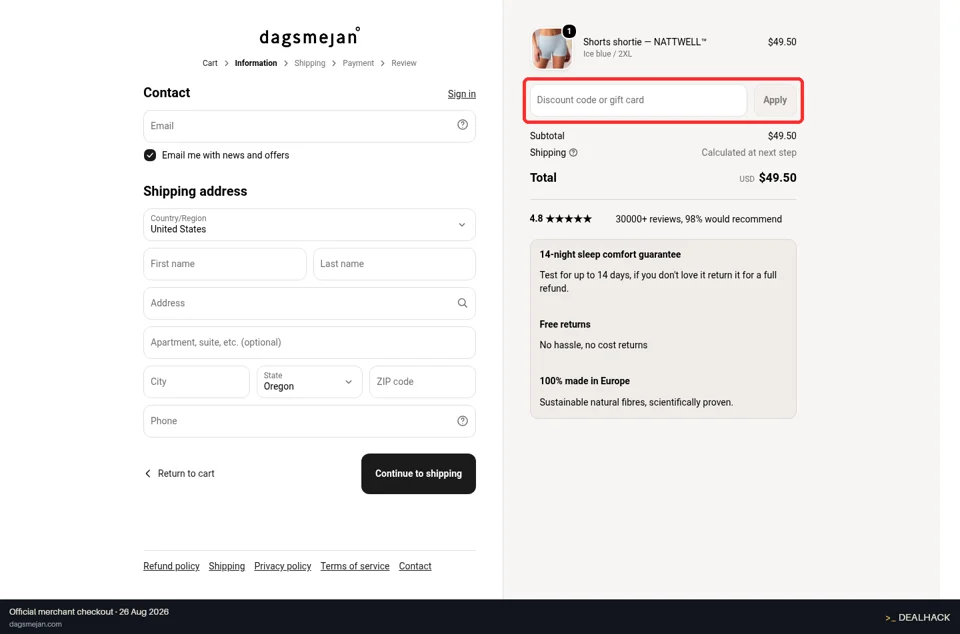Screen dimensions: 960x634
Task: Focus the City input field
Action: 196,382
